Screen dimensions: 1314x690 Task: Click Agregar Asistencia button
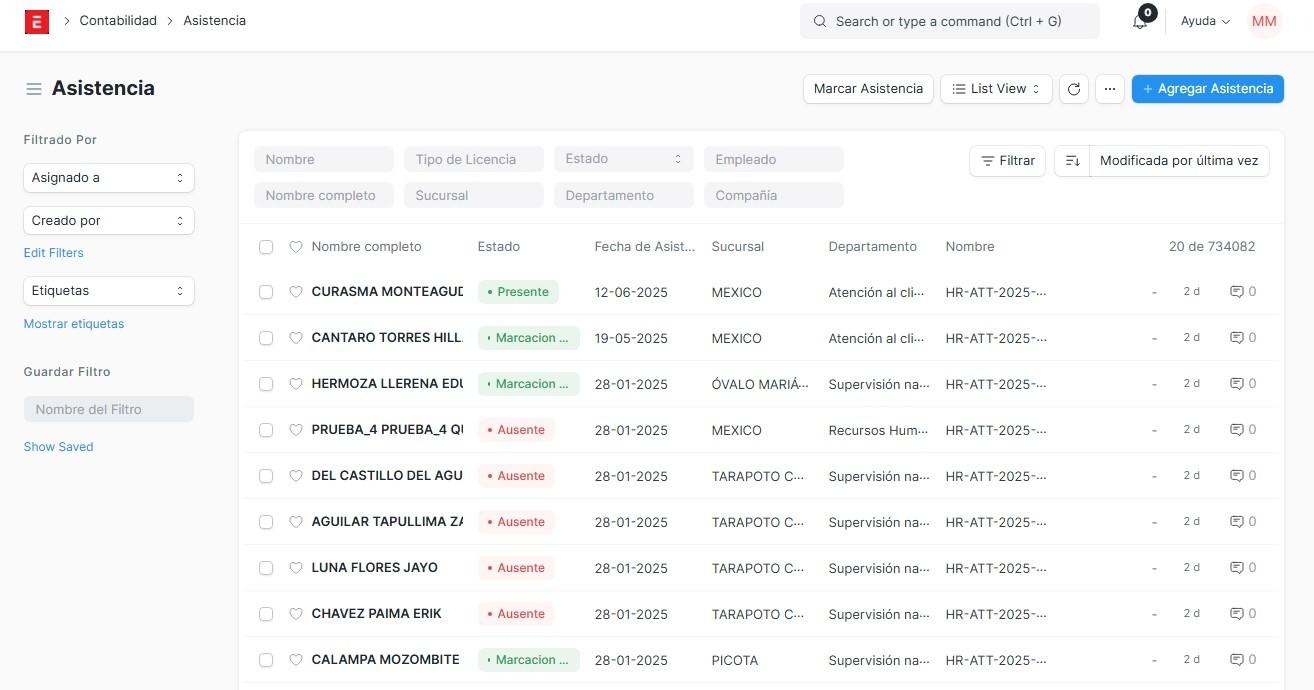coord(1207,89)
